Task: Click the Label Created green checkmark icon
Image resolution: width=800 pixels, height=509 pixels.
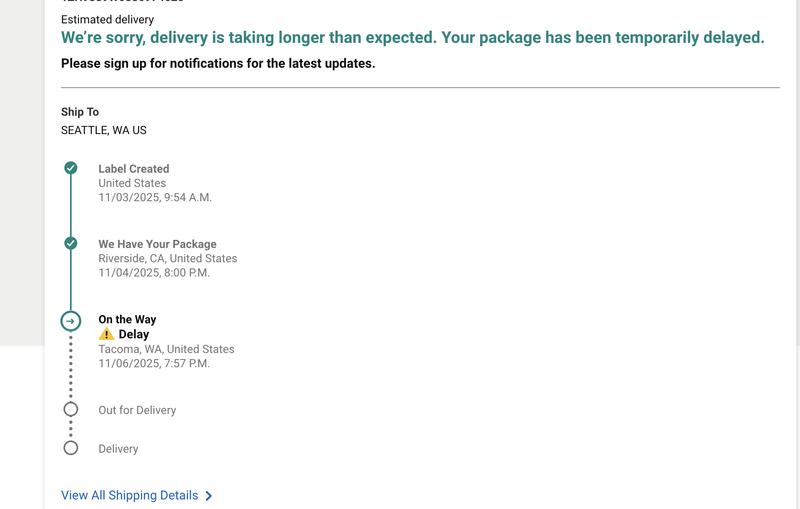Action: pyautogui.click(x=71, y=168)
